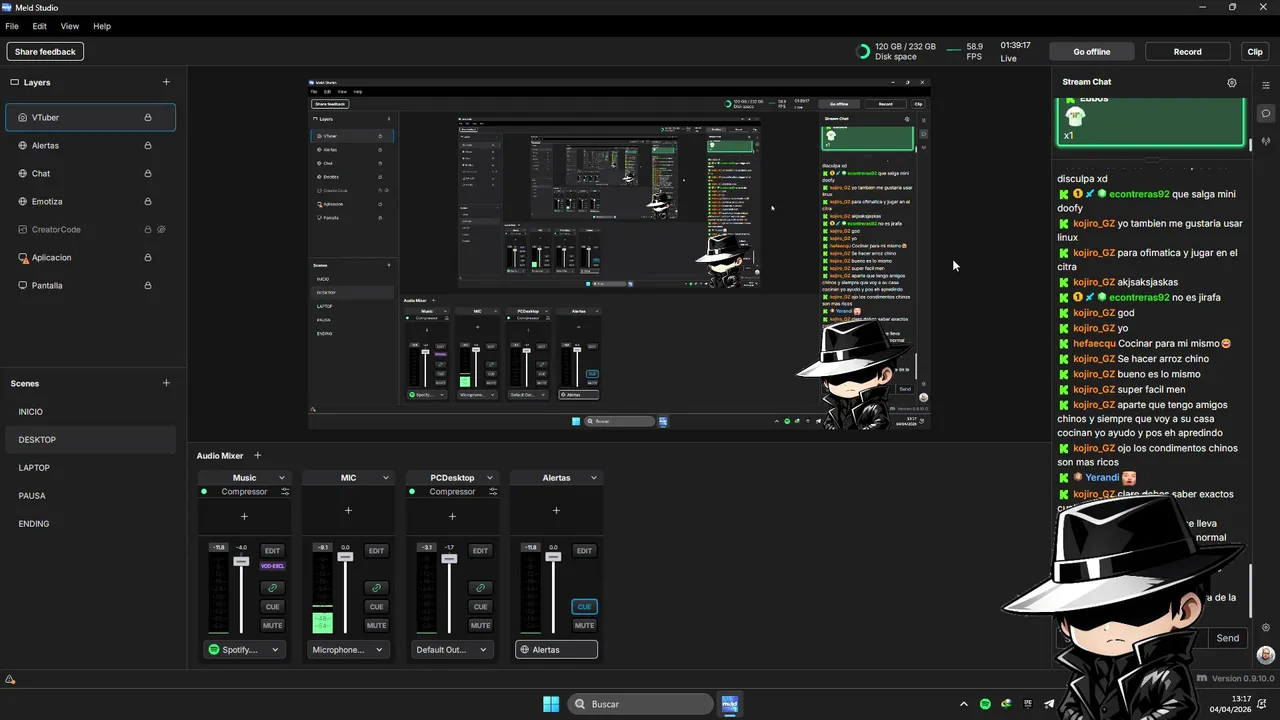Click Share feedback button
Image resolution: width=1280 pixels, height=720 pixels.
click(x=45, y=51)
